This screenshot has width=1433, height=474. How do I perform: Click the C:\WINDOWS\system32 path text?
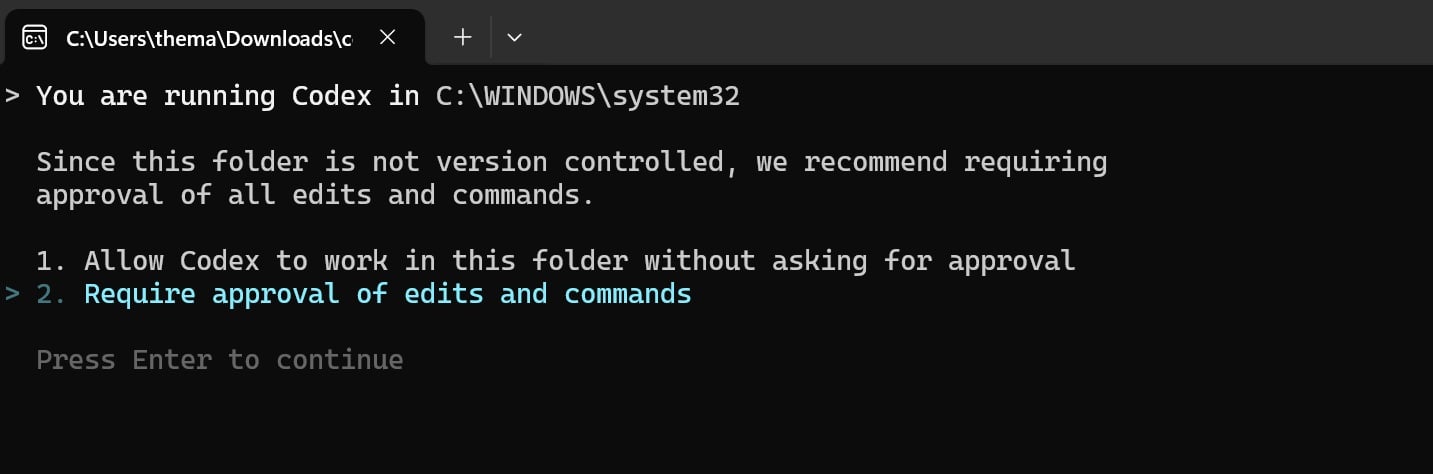588,96
